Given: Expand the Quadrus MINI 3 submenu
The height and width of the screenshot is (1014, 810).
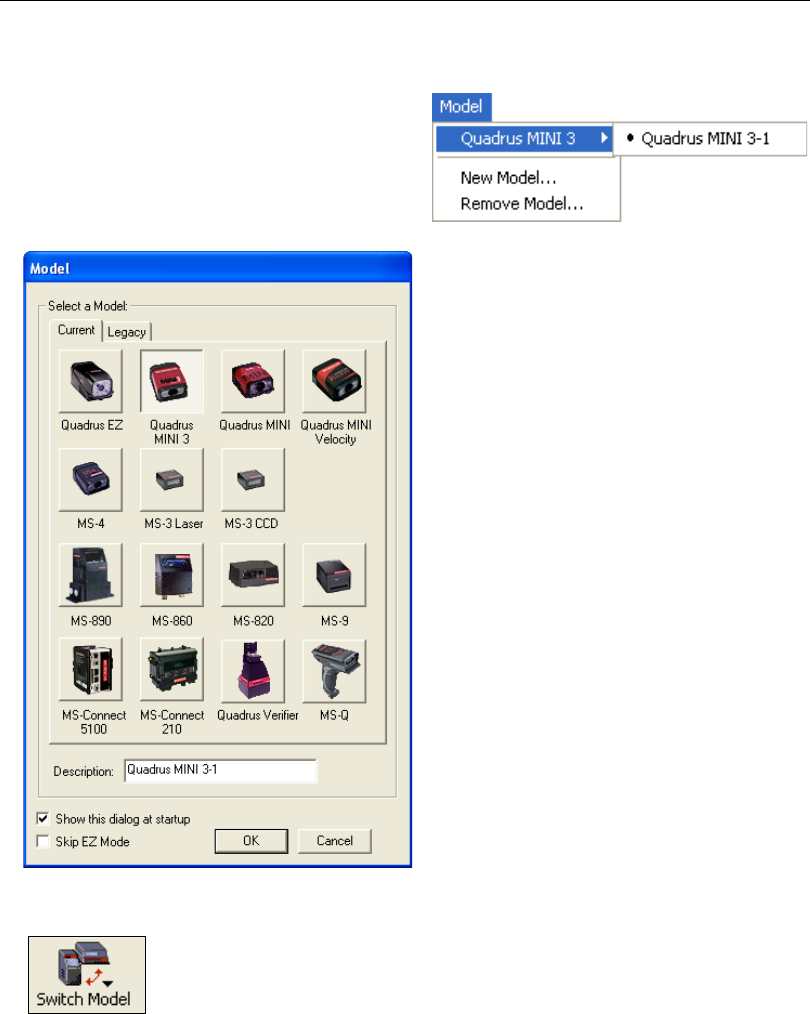Looking at the screenshot, I should [524, 138].
